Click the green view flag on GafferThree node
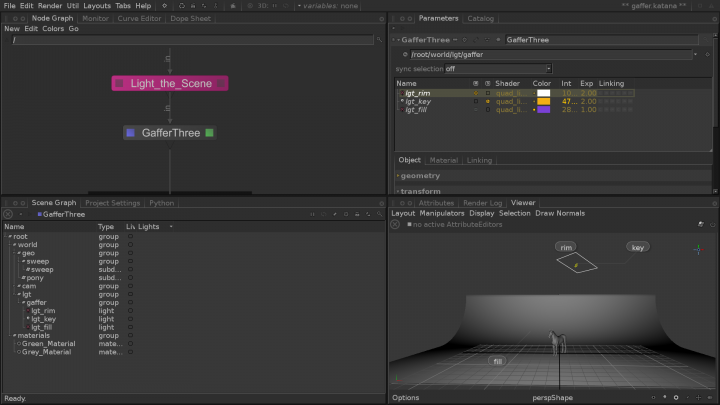The image size is (720, 405). coord(209,132)
